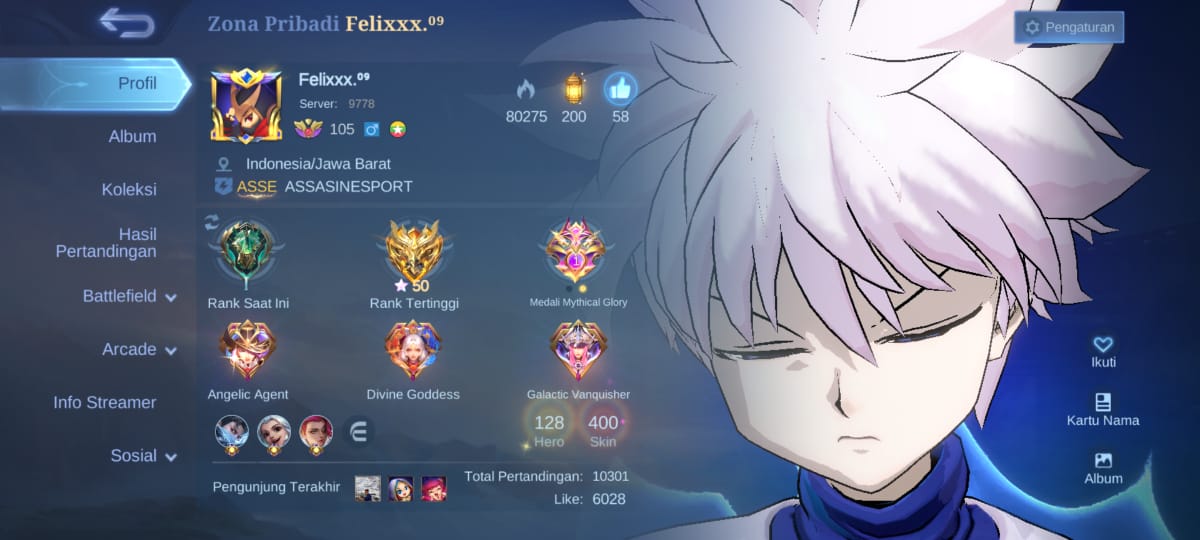View the Medali Mythical Glory badge
The image size is (1200, 540).
[578, 253]
